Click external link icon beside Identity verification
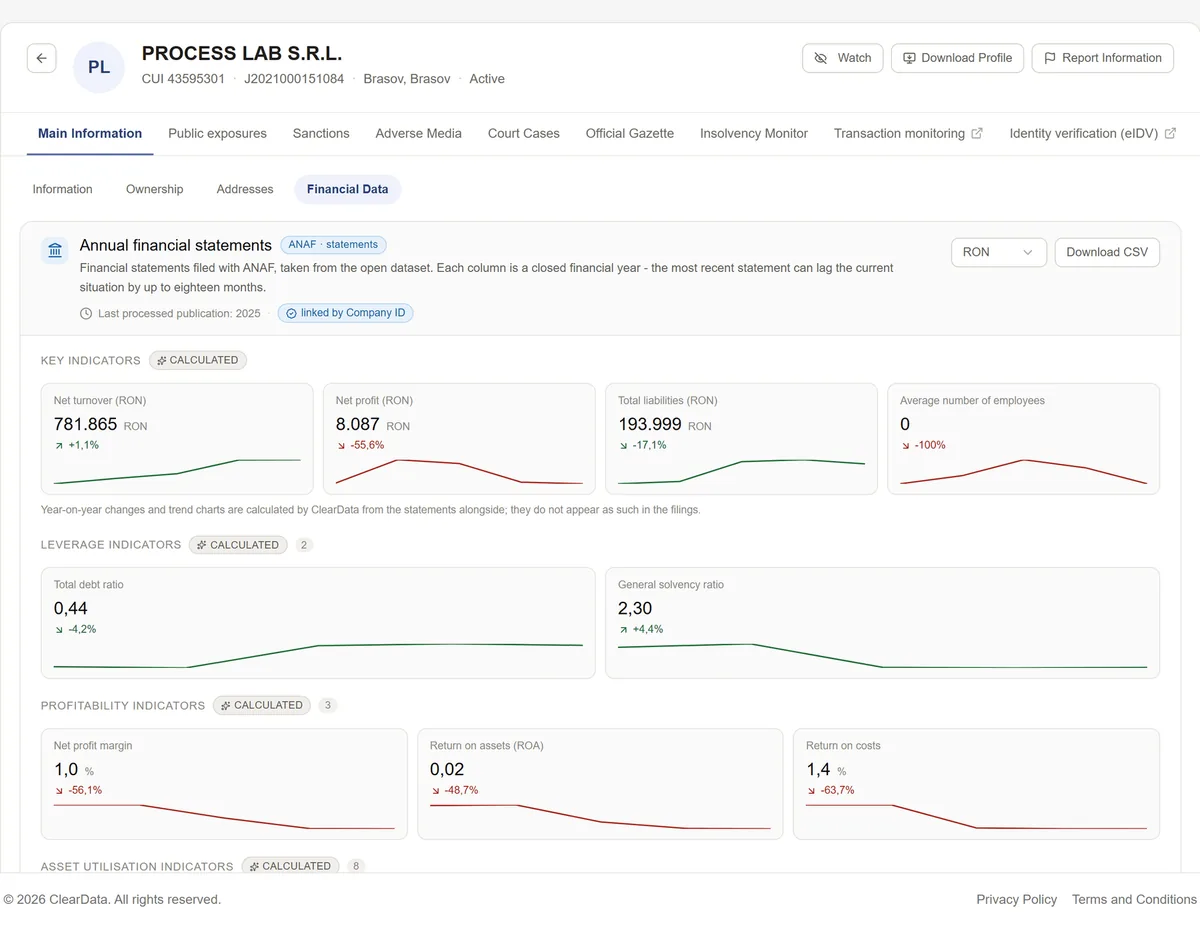The height and width of the screenshot is (925, 1200). tap(1170, 133)
